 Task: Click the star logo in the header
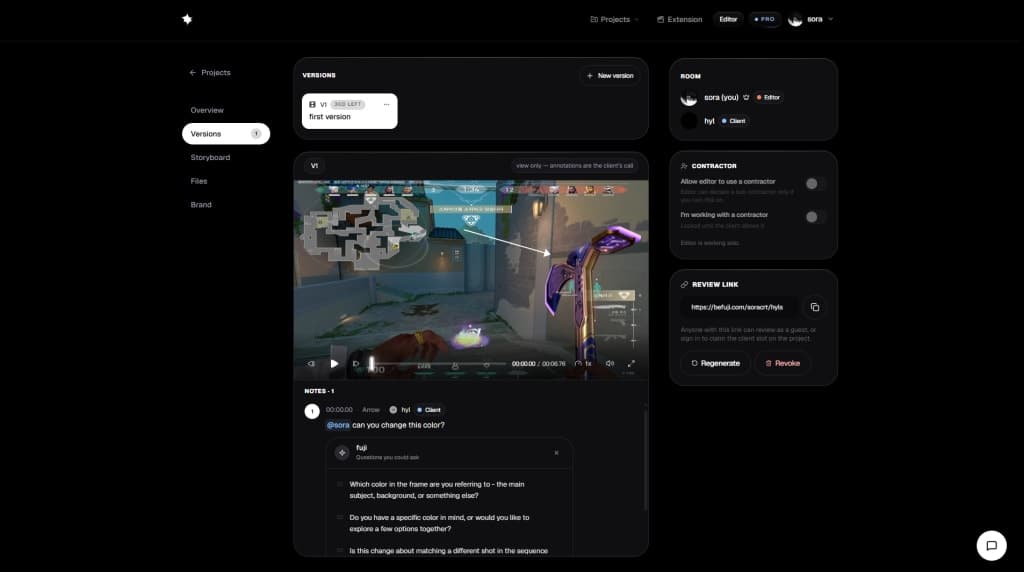pyautogui.click(x=187, y=19)
